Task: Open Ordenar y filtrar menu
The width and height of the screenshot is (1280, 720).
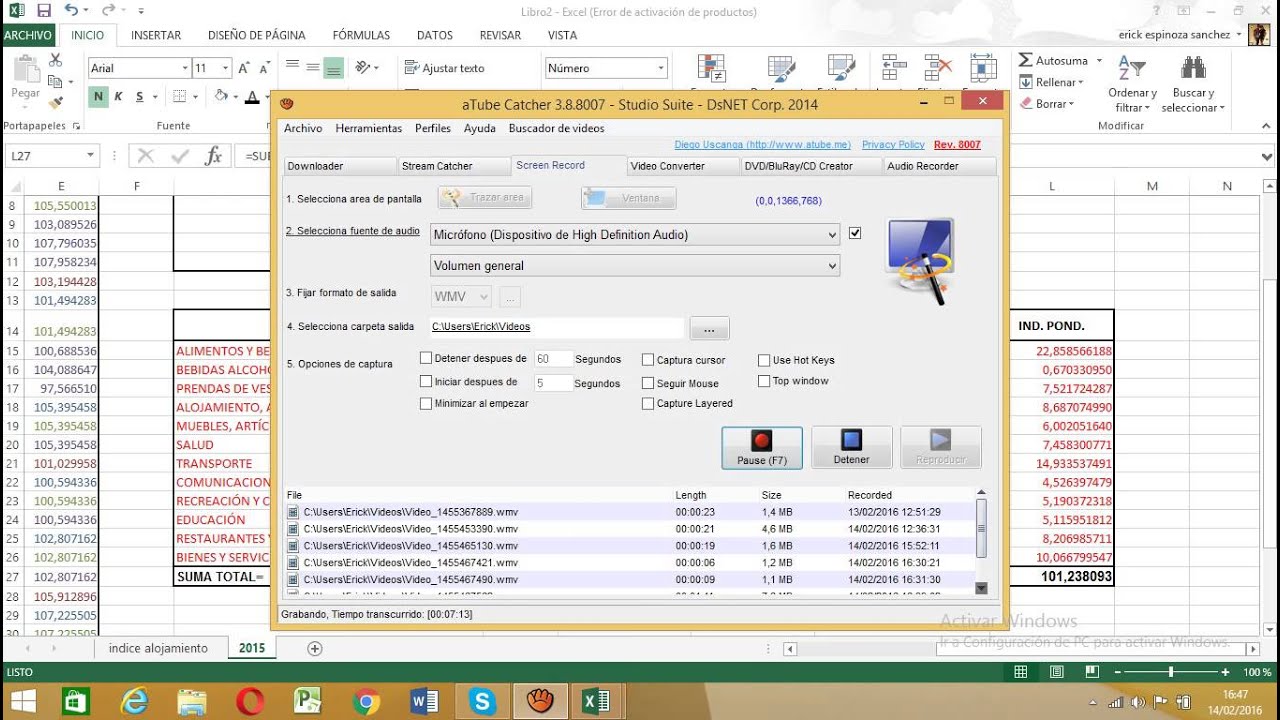Action: pos(1132,83)
